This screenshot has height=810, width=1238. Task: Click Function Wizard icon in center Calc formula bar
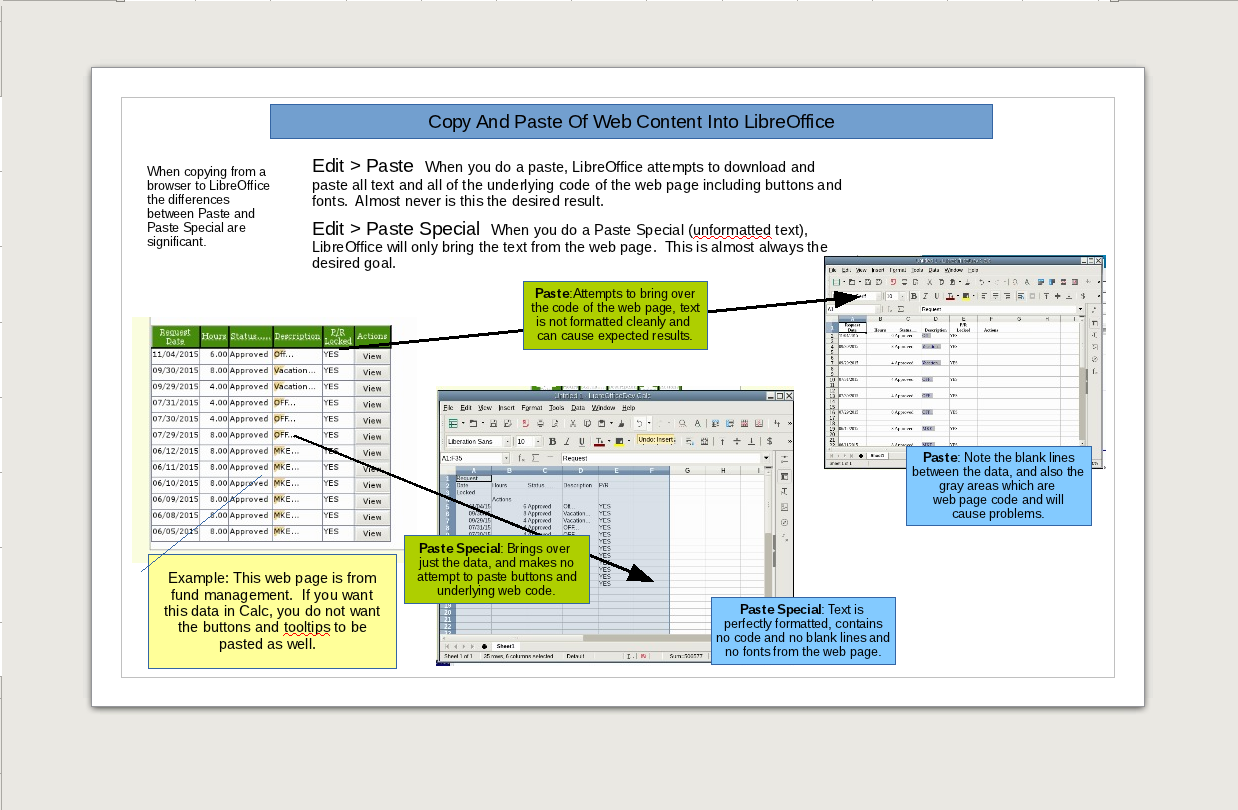point(521,458)
